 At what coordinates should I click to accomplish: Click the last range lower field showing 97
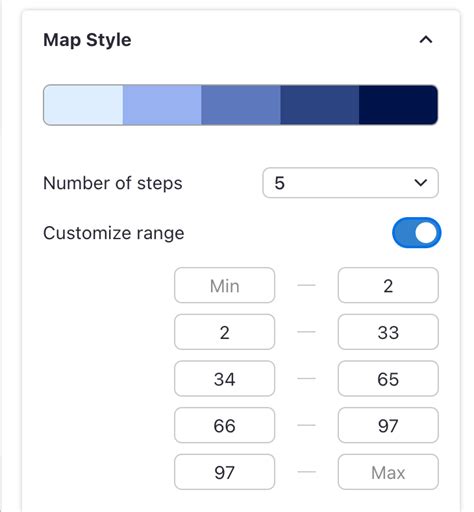click(225, 472)
